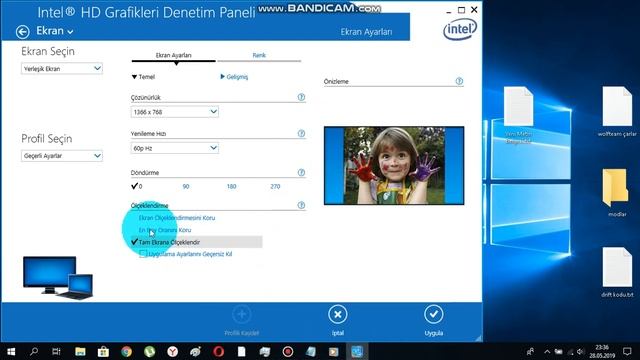Screen dimensions: 640x360
Task: Open the Windows Start menu
Action: pos(11,351)
